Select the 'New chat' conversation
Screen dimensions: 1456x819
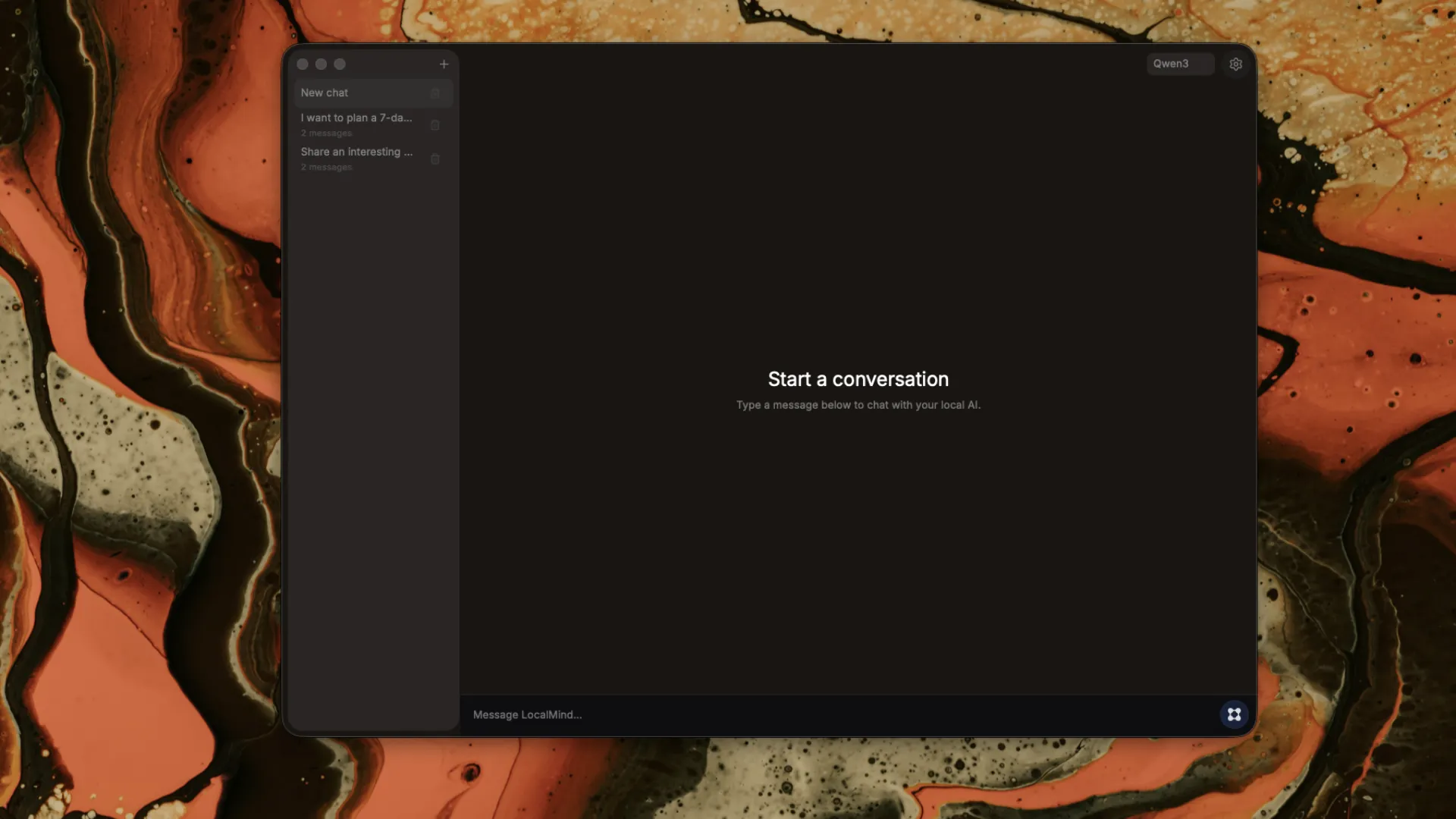(373, 93)
